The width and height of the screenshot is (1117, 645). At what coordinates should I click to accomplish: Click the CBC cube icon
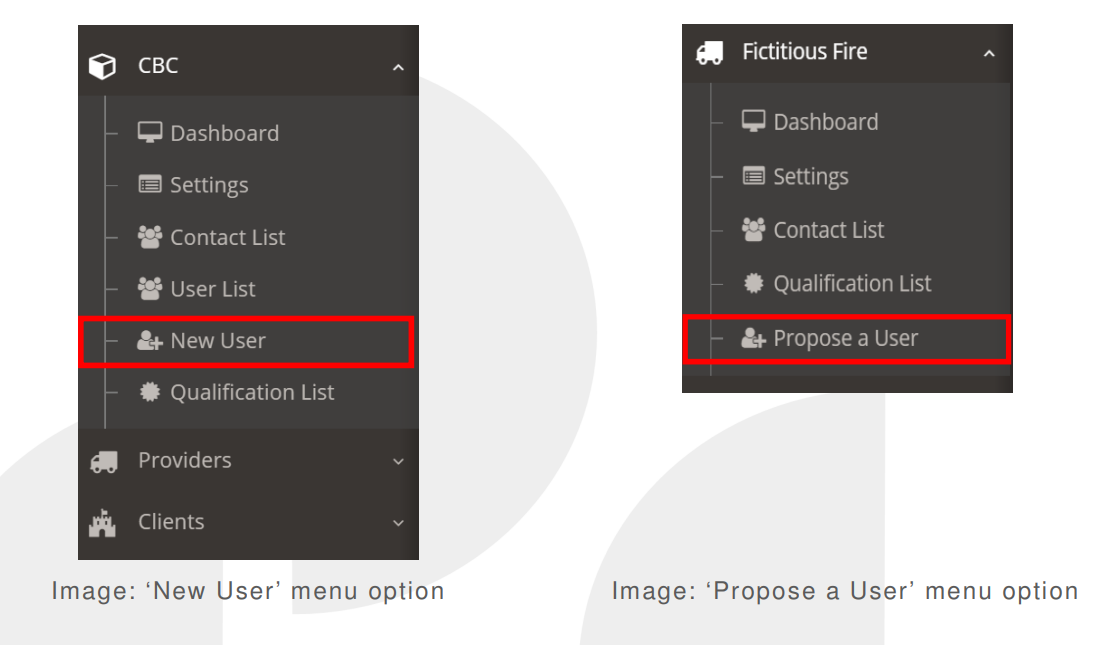point(102,66)
